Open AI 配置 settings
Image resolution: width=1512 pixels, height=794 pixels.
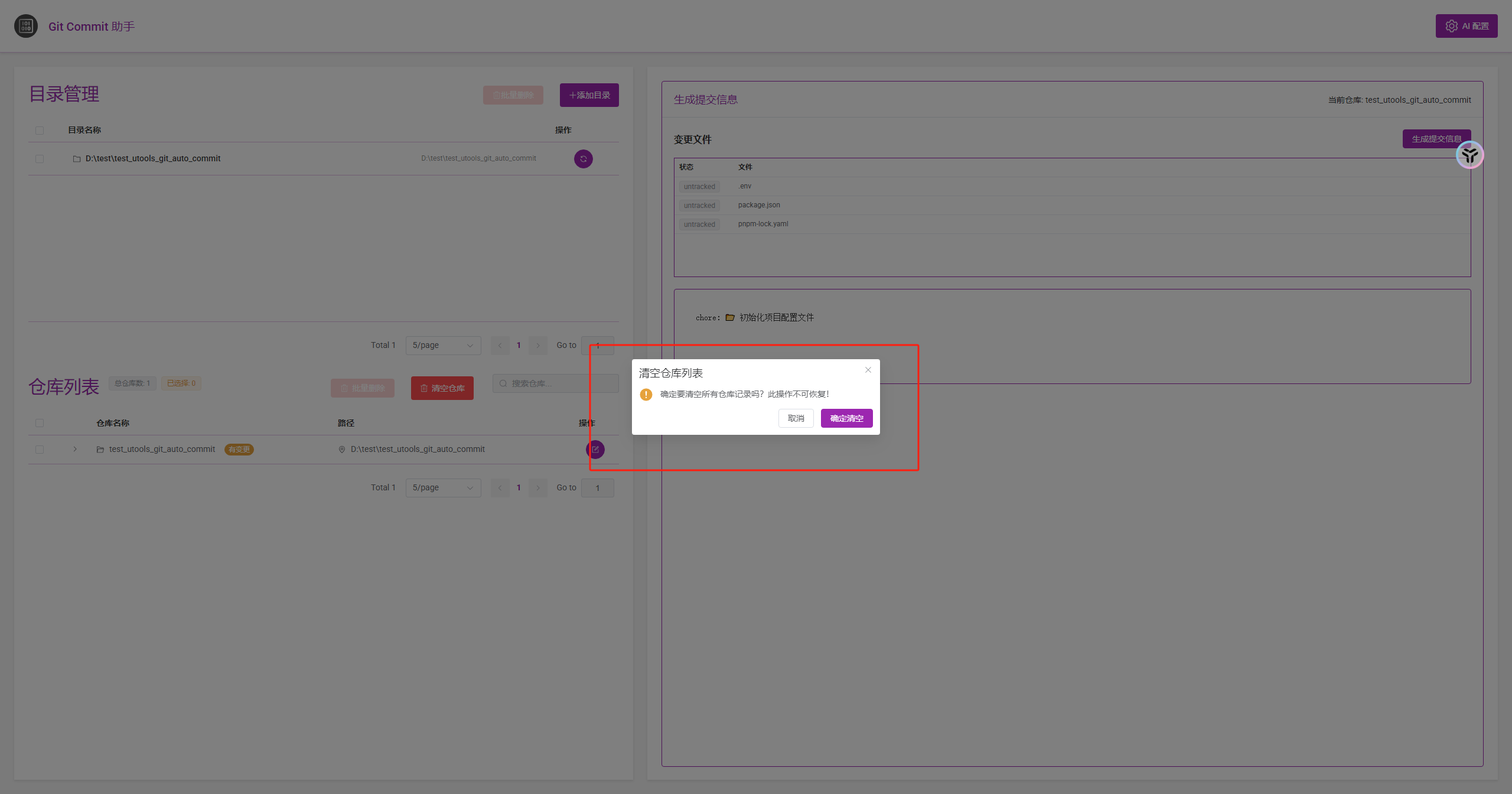point(1467,26)
